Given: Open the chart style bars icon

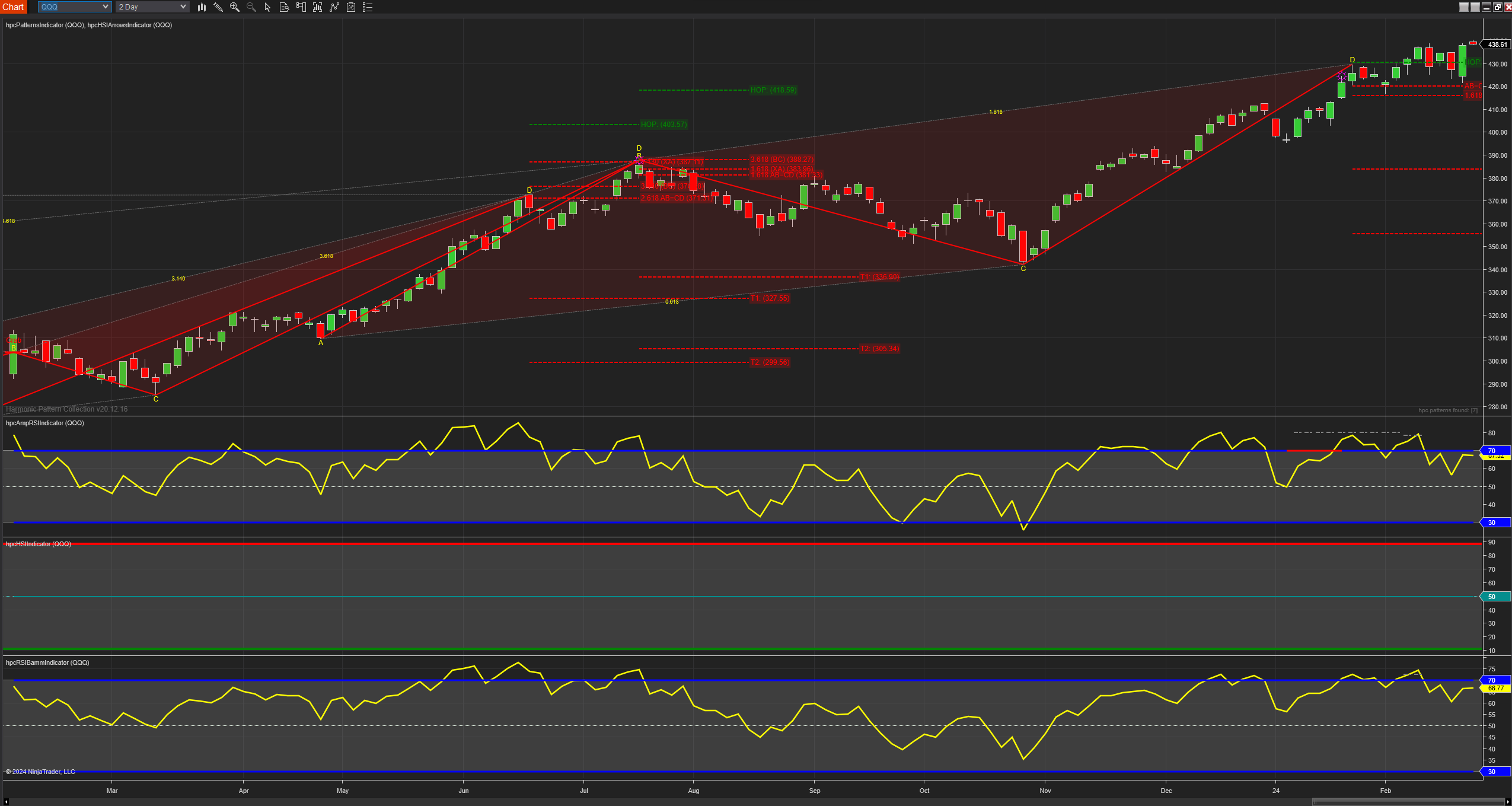Looking at the screenshot, I should click(202, 7).
